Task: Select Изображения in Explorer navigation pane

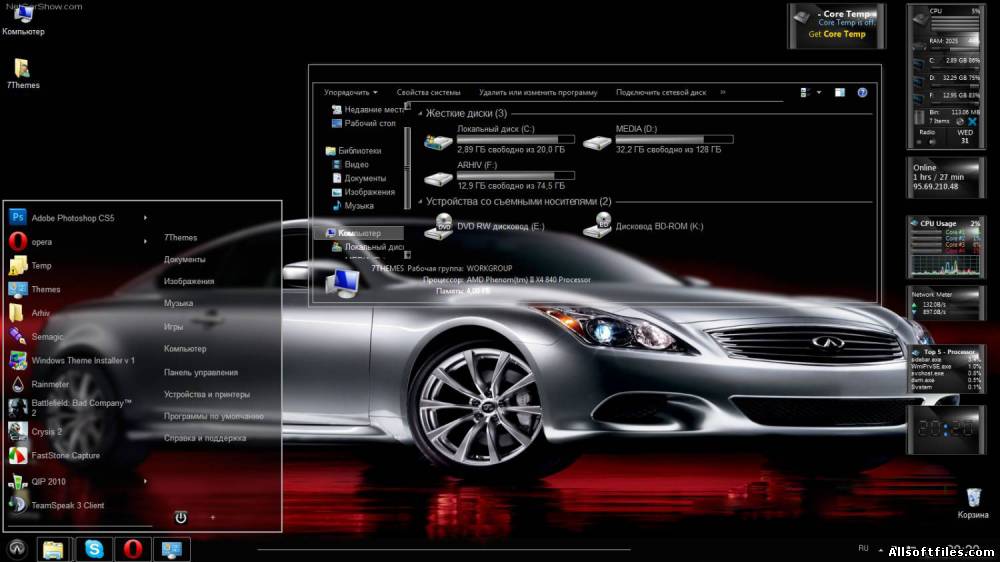Action: point(364,192)
